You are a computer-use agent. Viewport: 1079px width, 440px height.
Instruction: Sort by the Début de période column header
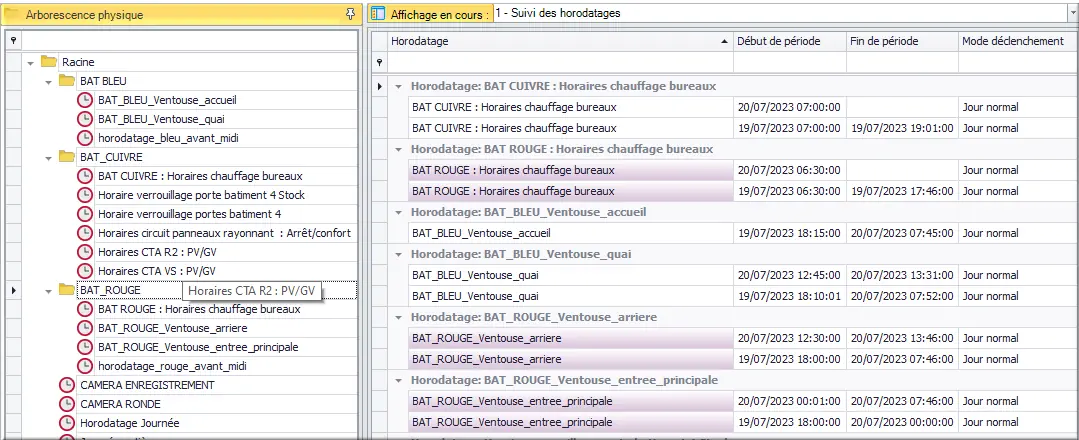point(789,41)
